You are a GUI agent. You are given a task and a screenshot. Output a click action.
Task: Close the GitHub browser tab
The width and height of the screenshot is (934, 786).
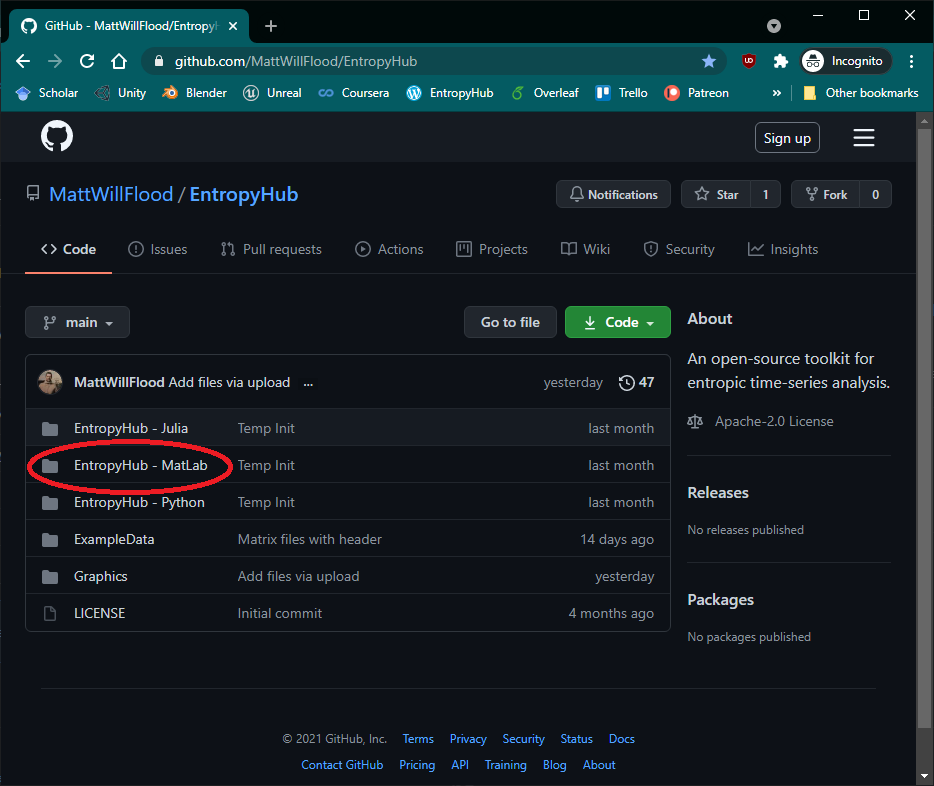pyautogui.click(x=234, y=26)
